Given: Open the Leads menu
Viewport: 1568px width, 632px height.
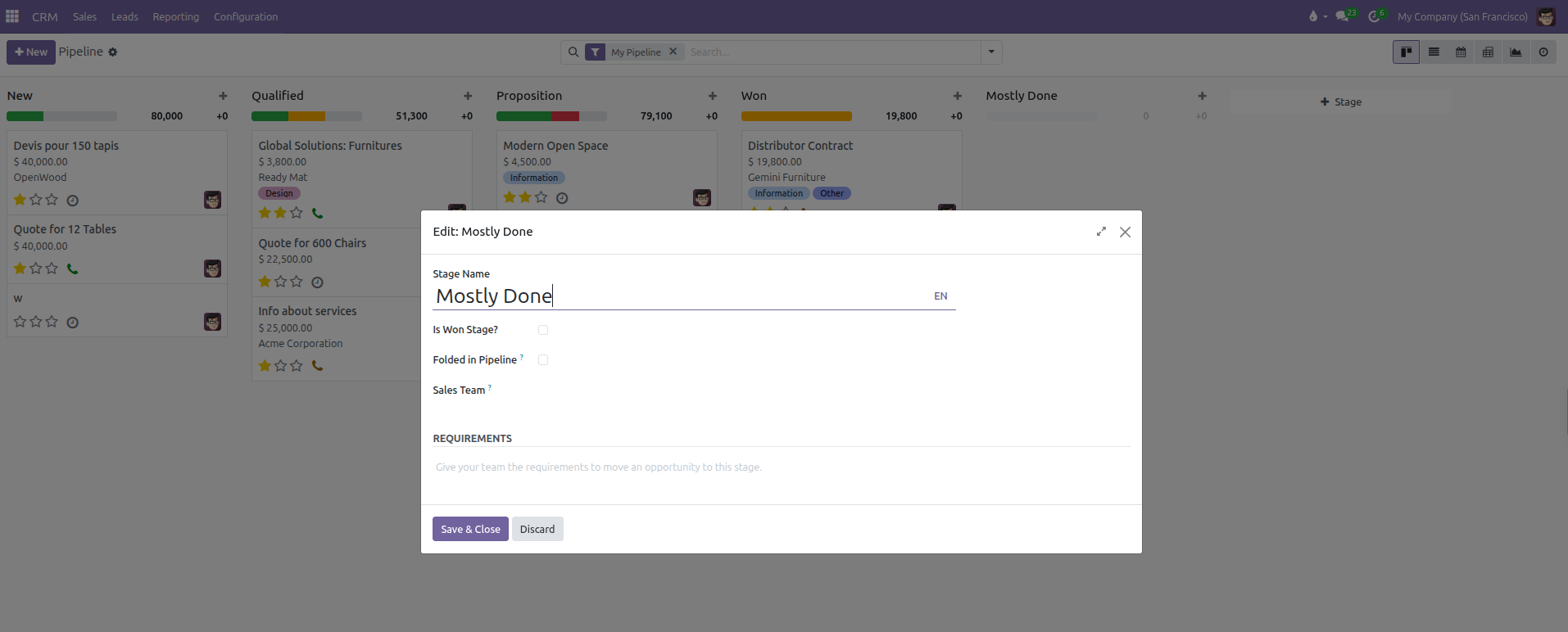Looking at the screenshot, I should (x=125, y=16).
